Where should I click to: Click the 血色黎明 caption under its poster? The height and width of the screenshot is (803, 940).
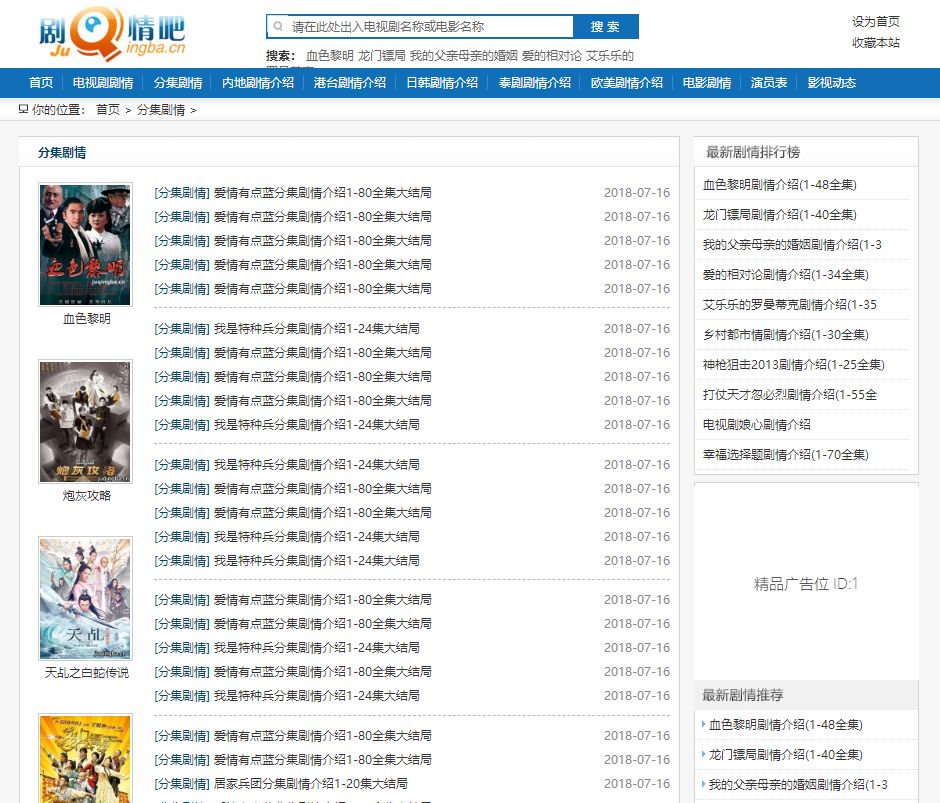point(87,318)
